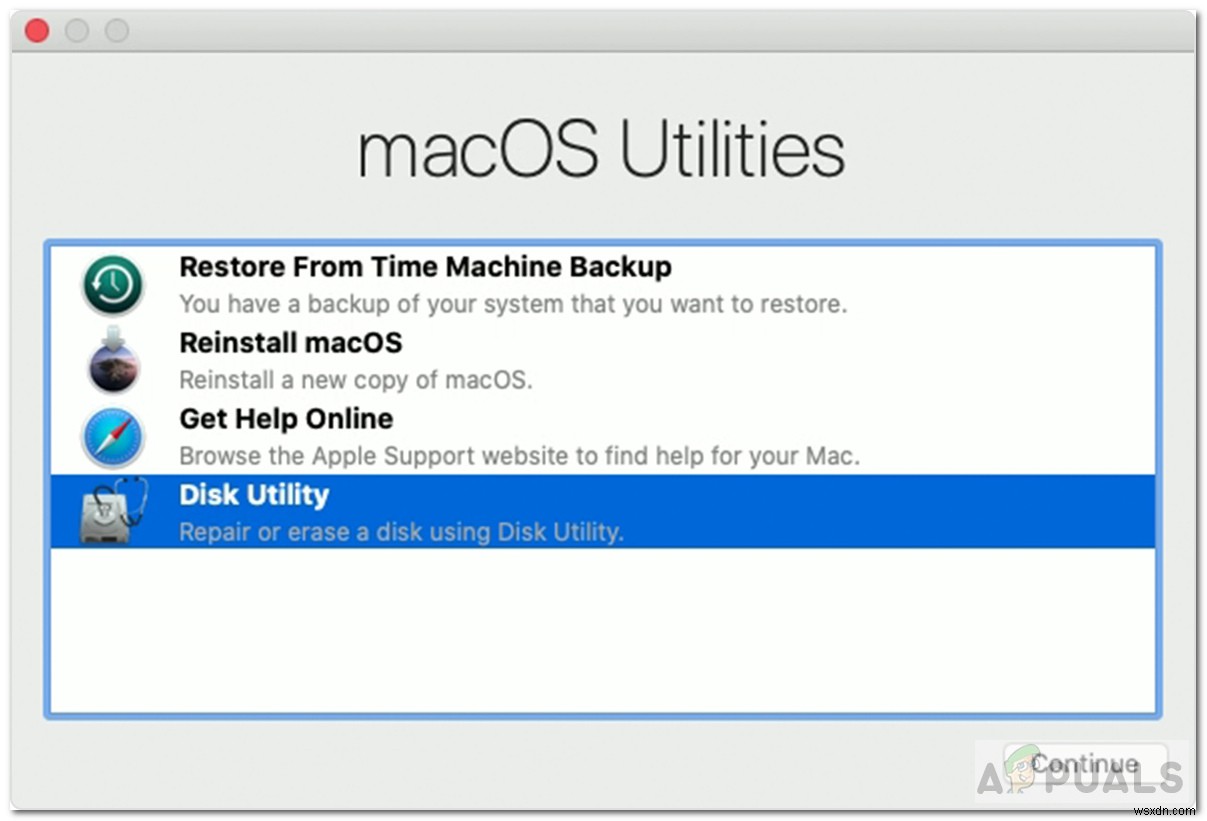Click the macOS Utilities heading

pyautogui.click(x=602, y=152)
